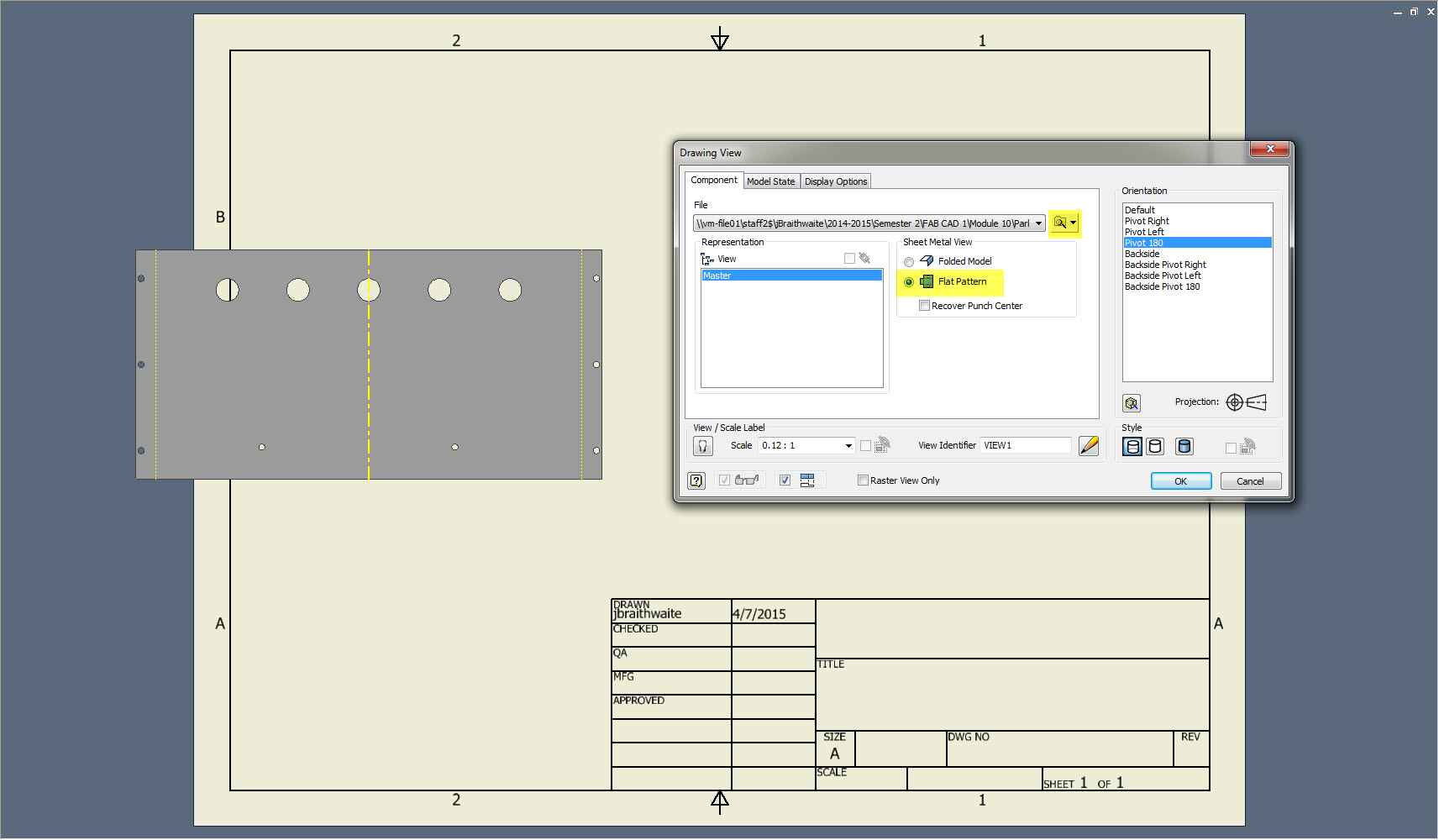1439x840 pixels.
Task: Click the preview glasses icon
Action: 746,480
